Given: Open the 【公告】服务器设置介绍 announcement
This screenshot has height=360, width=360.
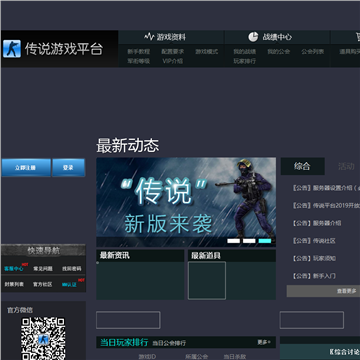Looking at the screenshot, I should point(325,188).
